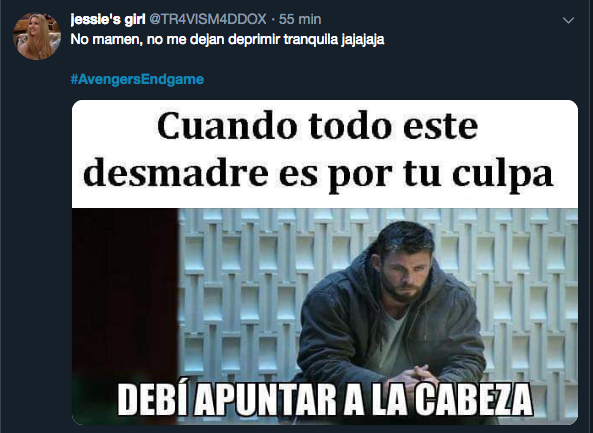Open the meme's "Cuando todo este" caption line
The width and height of the screenshot is (593, 433).
[317, 126]
